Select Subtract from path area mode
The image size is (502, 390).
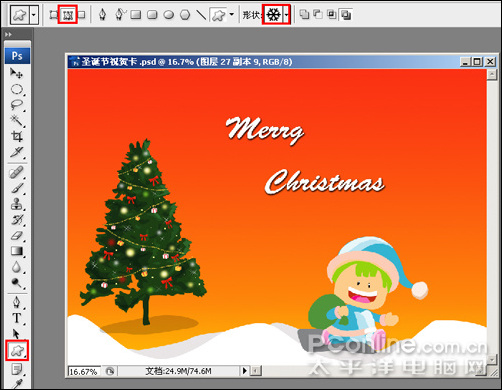tap(318, 14)
